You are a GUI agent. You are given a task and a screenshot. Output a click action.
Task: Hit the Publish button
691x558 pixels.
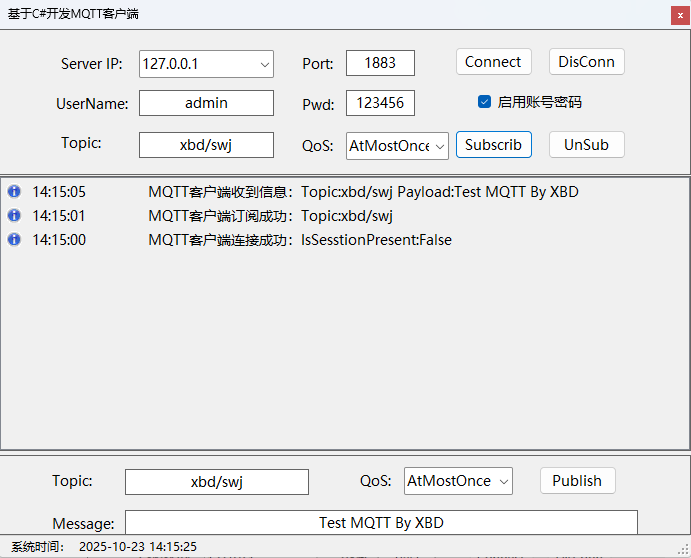[577, 481]
